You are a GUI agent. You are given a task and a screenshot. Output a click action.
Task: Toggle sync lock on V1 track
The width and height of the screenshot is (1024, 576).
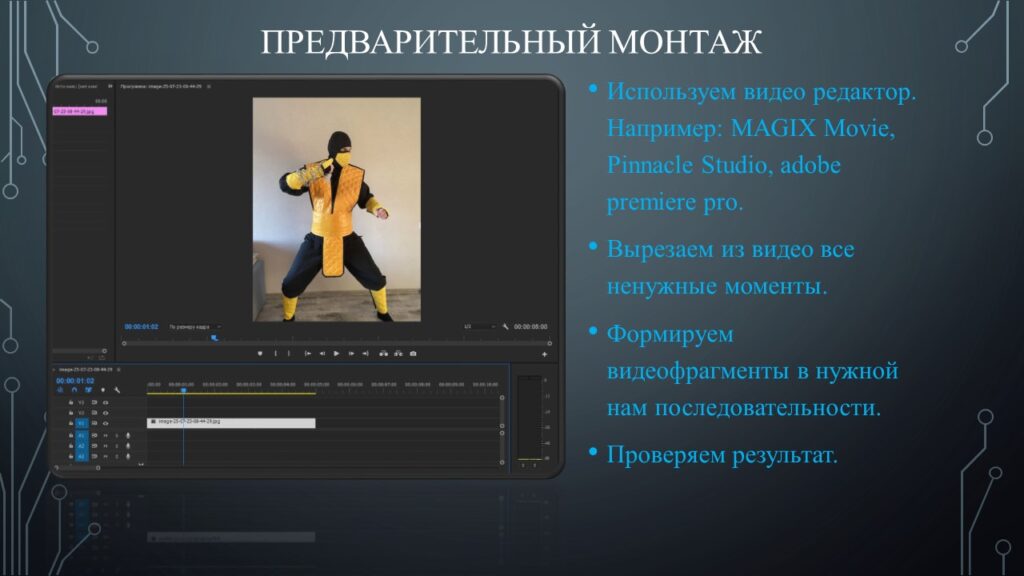coord(94,423)
